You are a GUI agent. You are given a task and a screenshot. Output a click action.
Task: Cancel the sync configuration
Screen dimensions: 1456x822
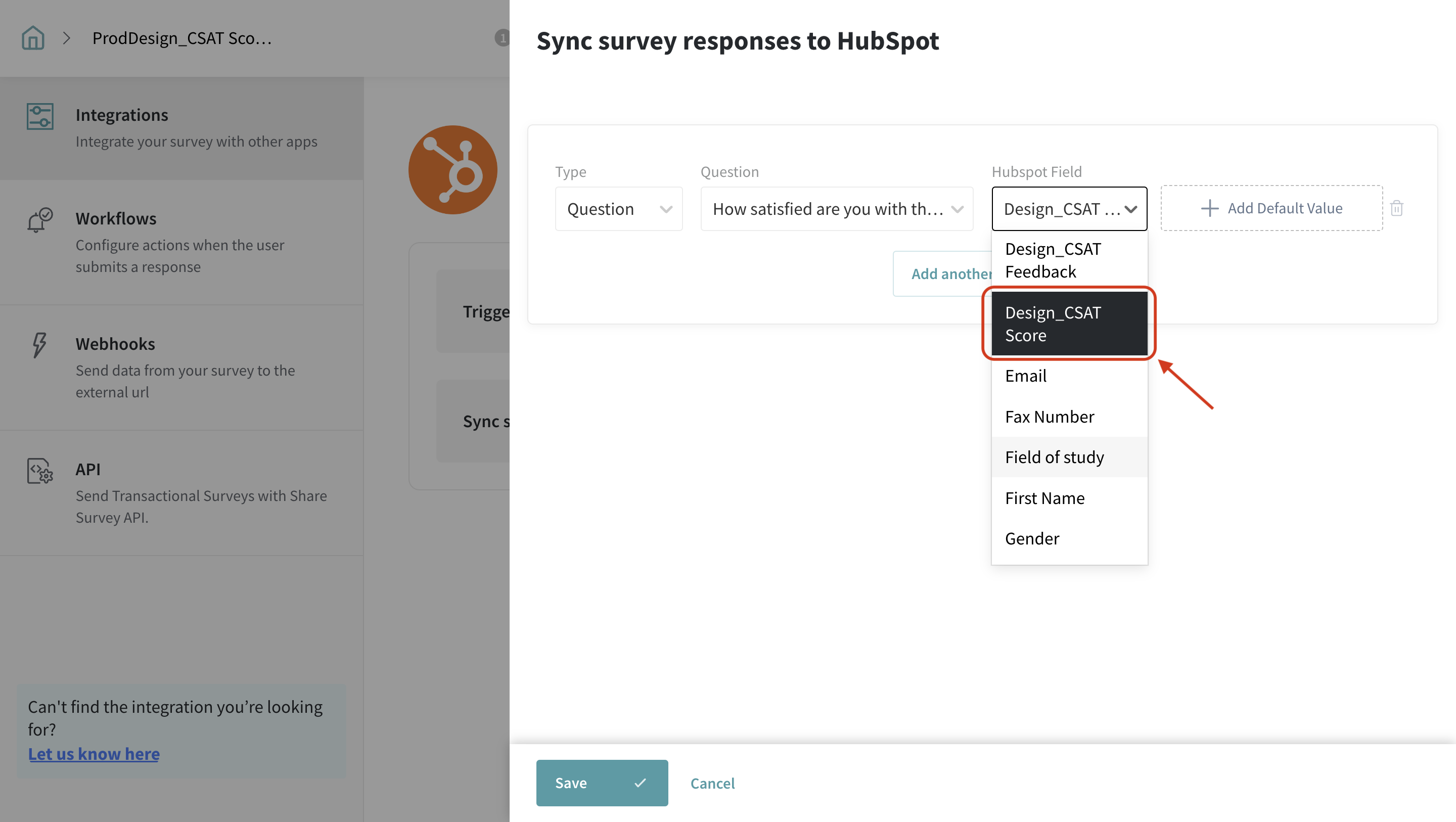[712, 783]
